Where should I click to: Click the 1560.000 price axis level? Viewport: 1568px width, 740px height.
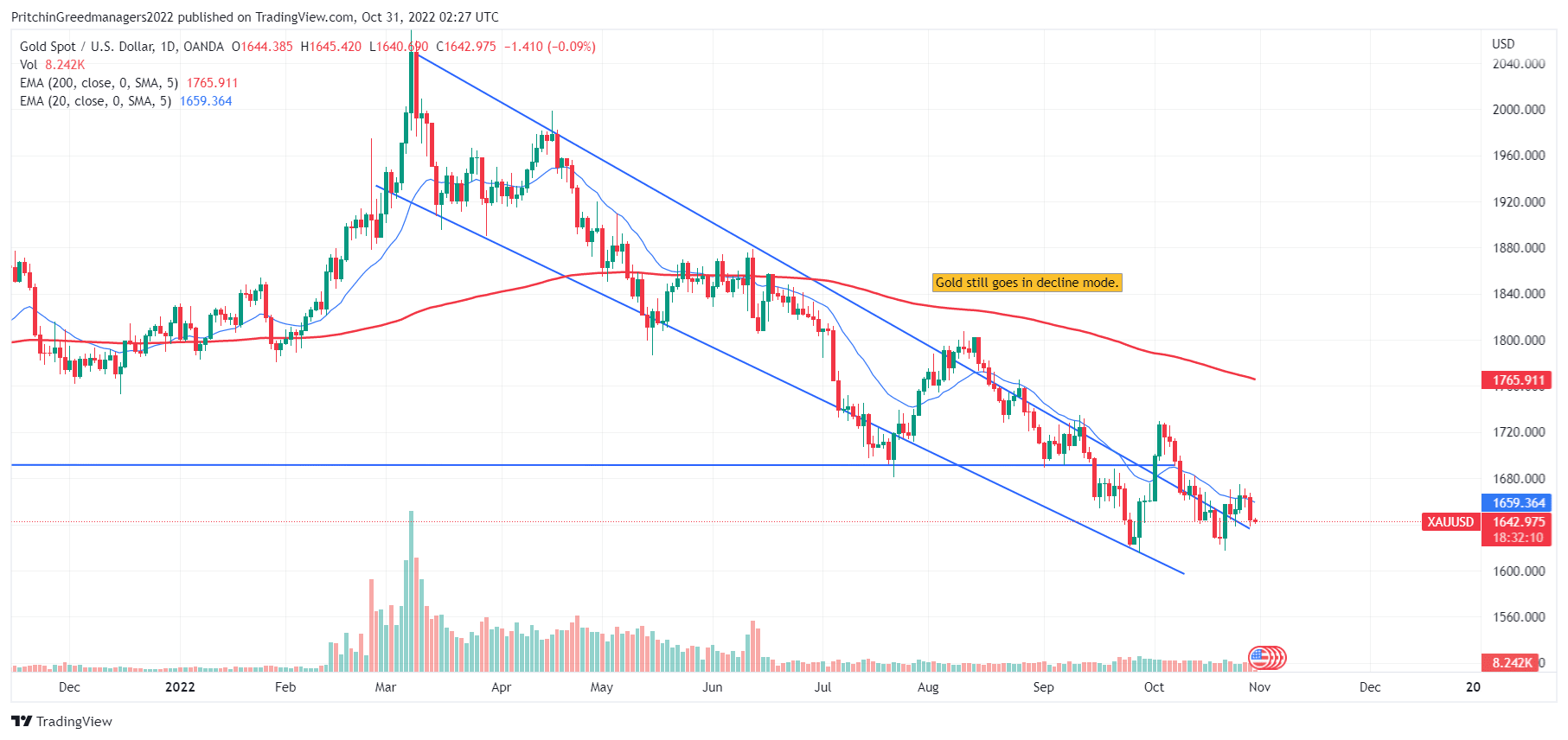point(1519,617)
